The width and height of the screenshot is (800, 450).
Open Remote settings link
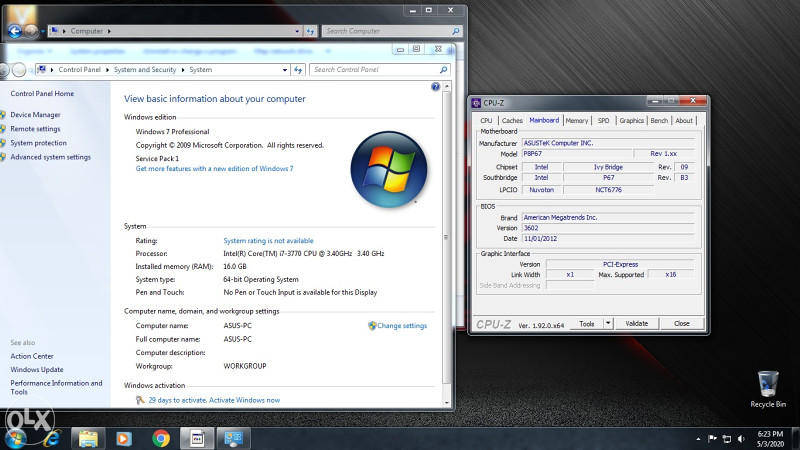(35, 129)
